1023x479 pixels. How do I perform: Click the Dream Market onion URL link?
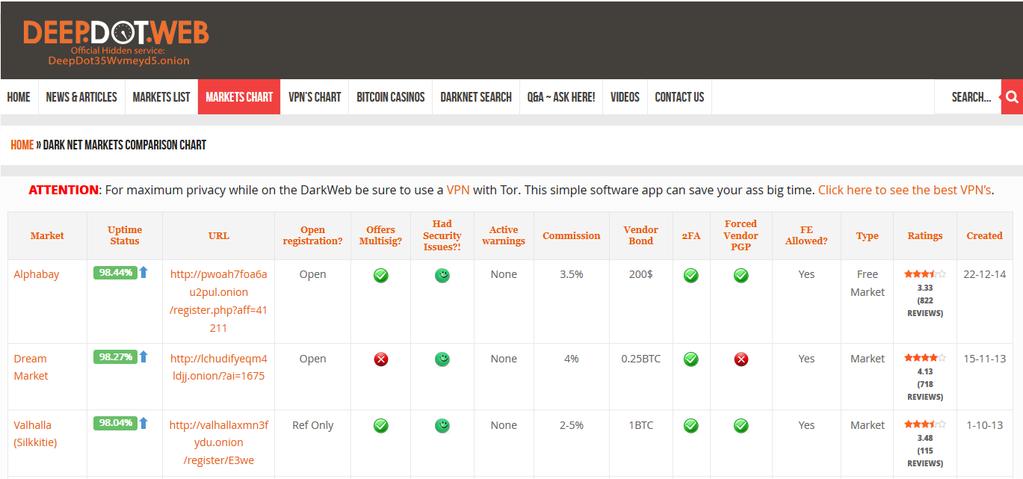(x=219, y=367)
